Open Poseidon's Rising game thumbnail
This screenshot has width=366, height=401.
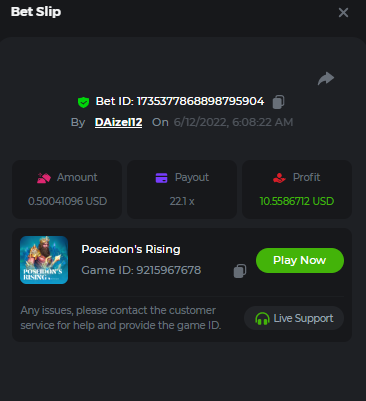click(44, 260)
